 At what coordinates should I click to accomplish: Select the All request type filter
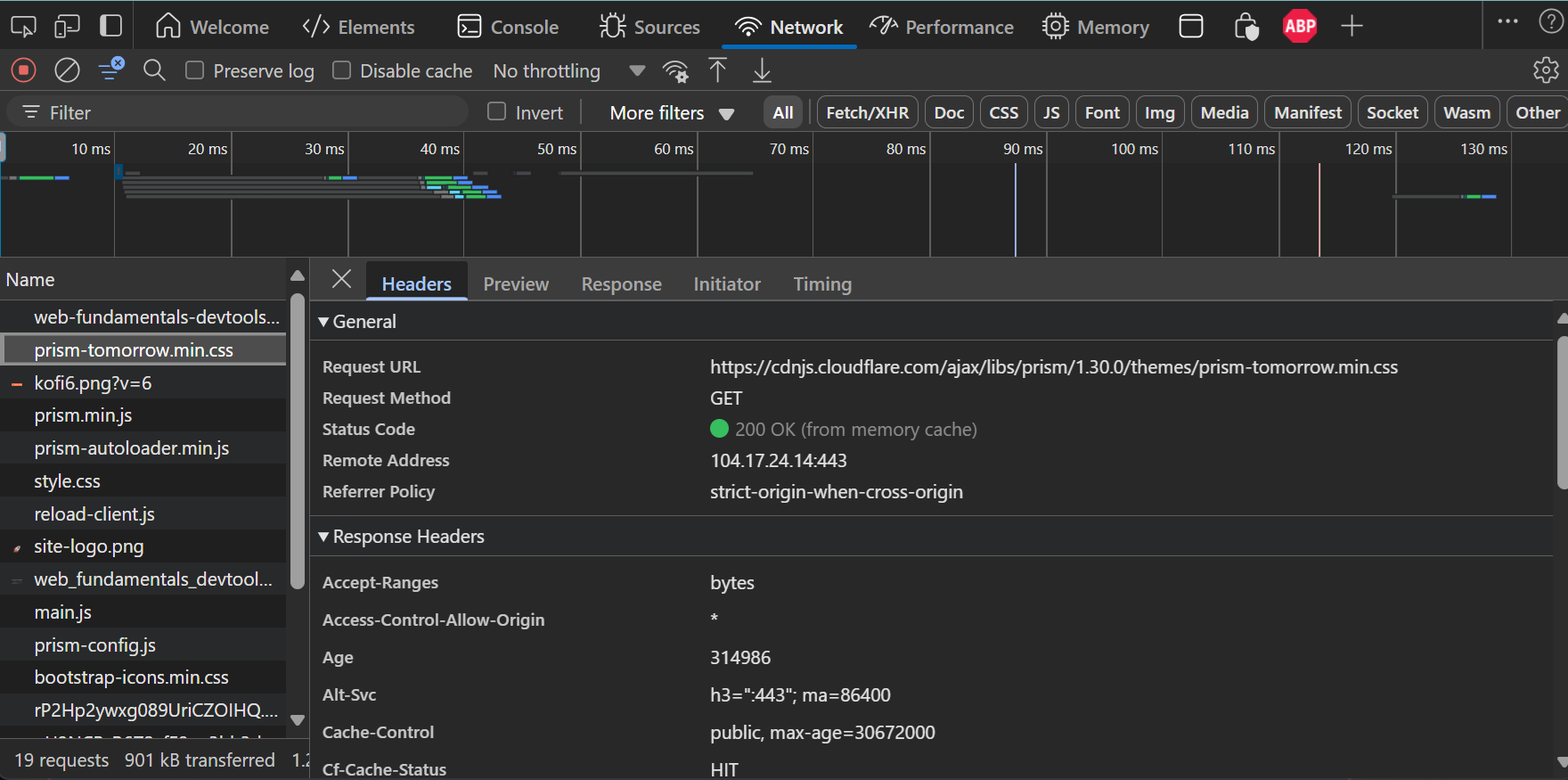point(783,112)
